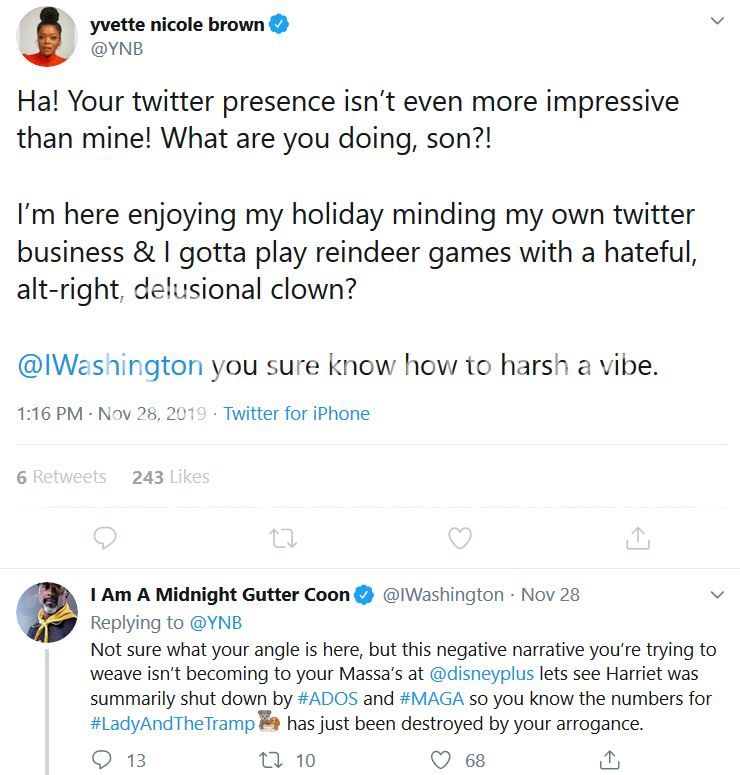Open the reply author's profile avatar
The image size is (740, 775).
pyautogui.click(x=47, y=611)
